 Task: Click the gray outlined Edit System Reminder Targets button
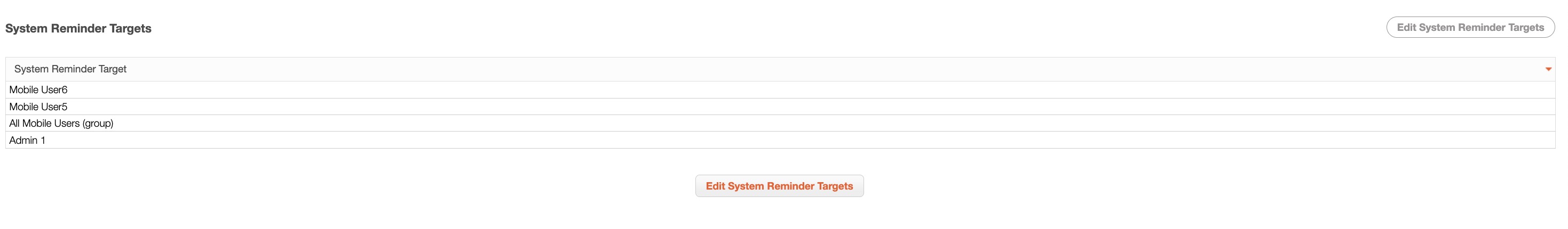(x=1470, y=27)
